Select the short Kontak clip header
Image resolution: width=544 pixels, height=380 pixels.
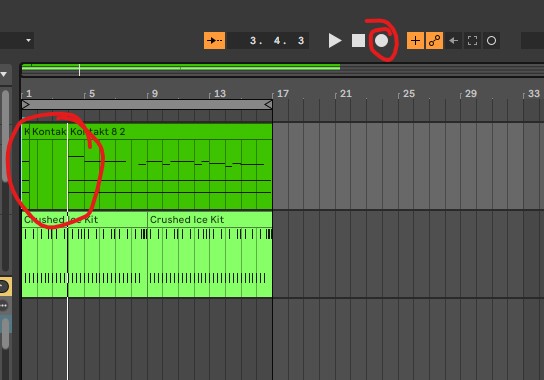(x=49, y=132)
